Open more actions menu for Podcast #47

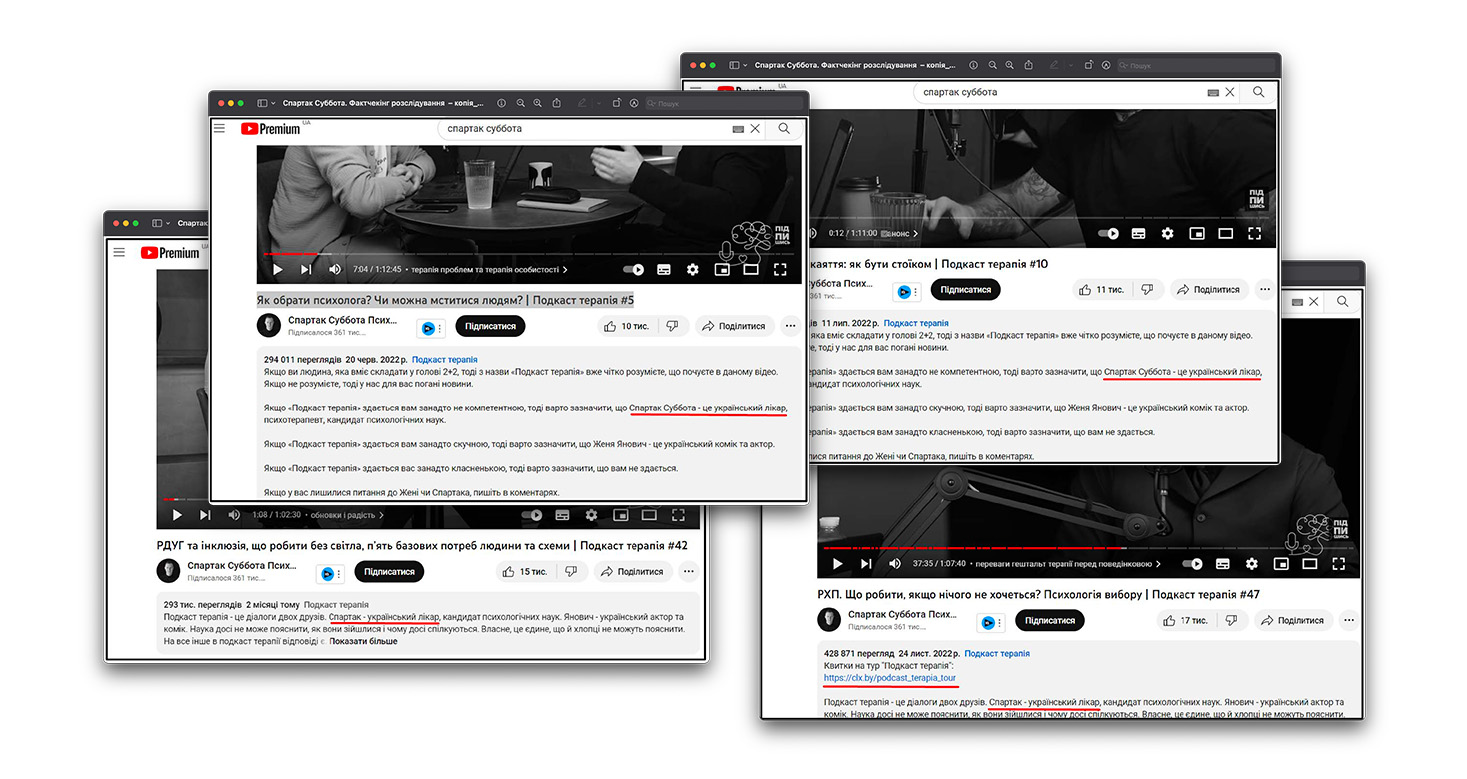tap(1349, 620)
